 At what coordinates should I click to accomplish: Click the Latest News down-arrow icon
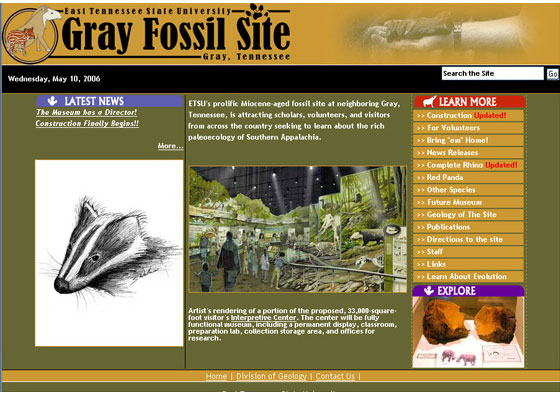[x=52, y=101]
